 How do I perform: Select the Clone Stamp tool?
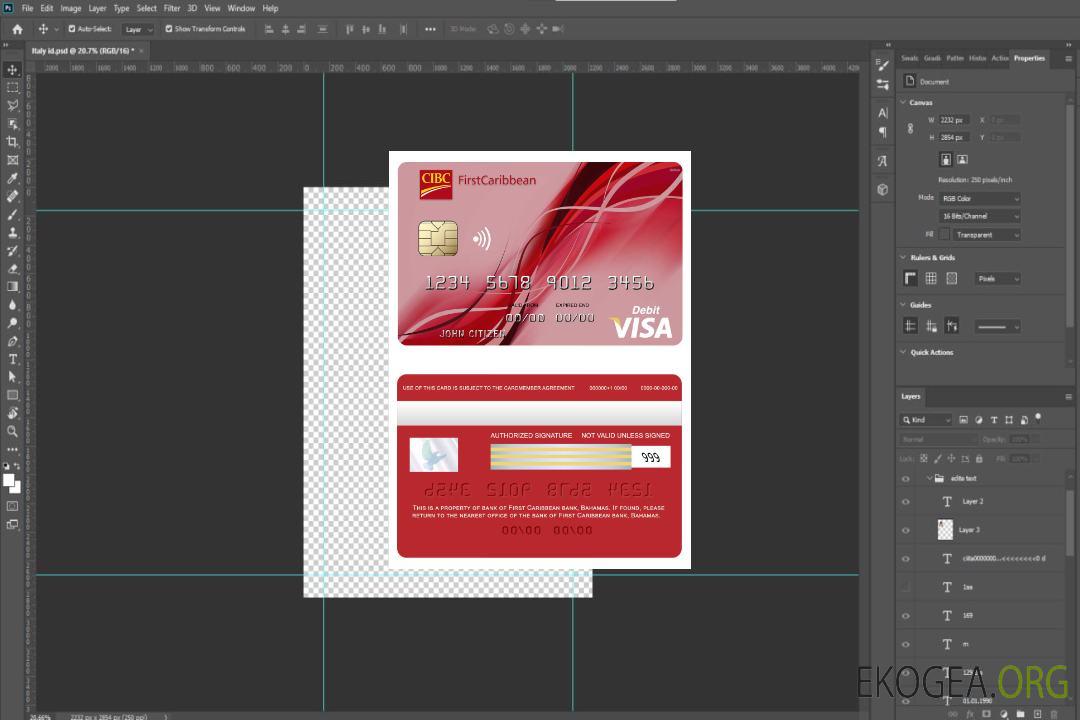coord(12,232)
